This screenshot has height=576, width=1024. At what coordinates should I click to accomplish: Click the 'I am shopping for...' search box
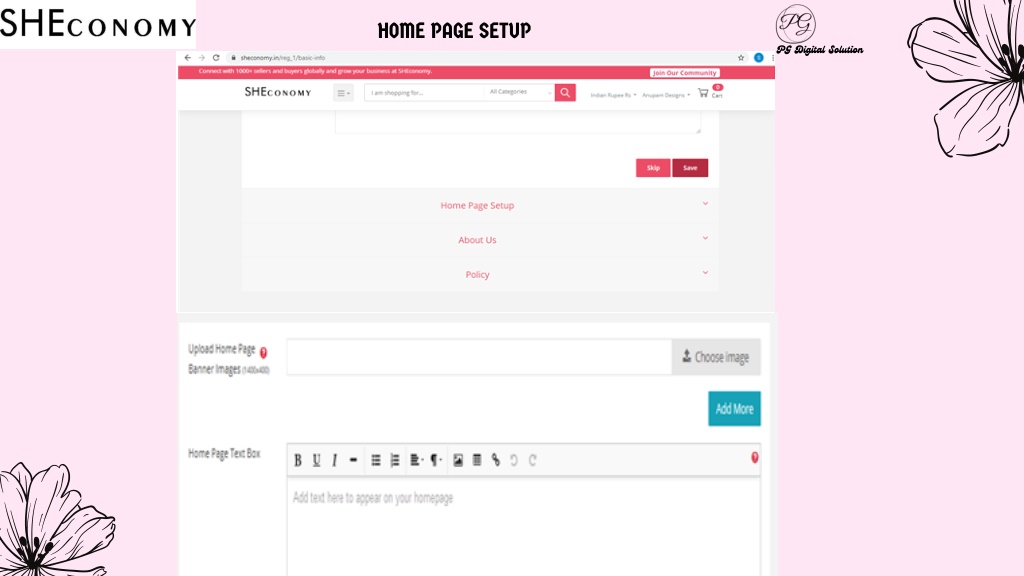pyautogui.click(x=424, y=93)
